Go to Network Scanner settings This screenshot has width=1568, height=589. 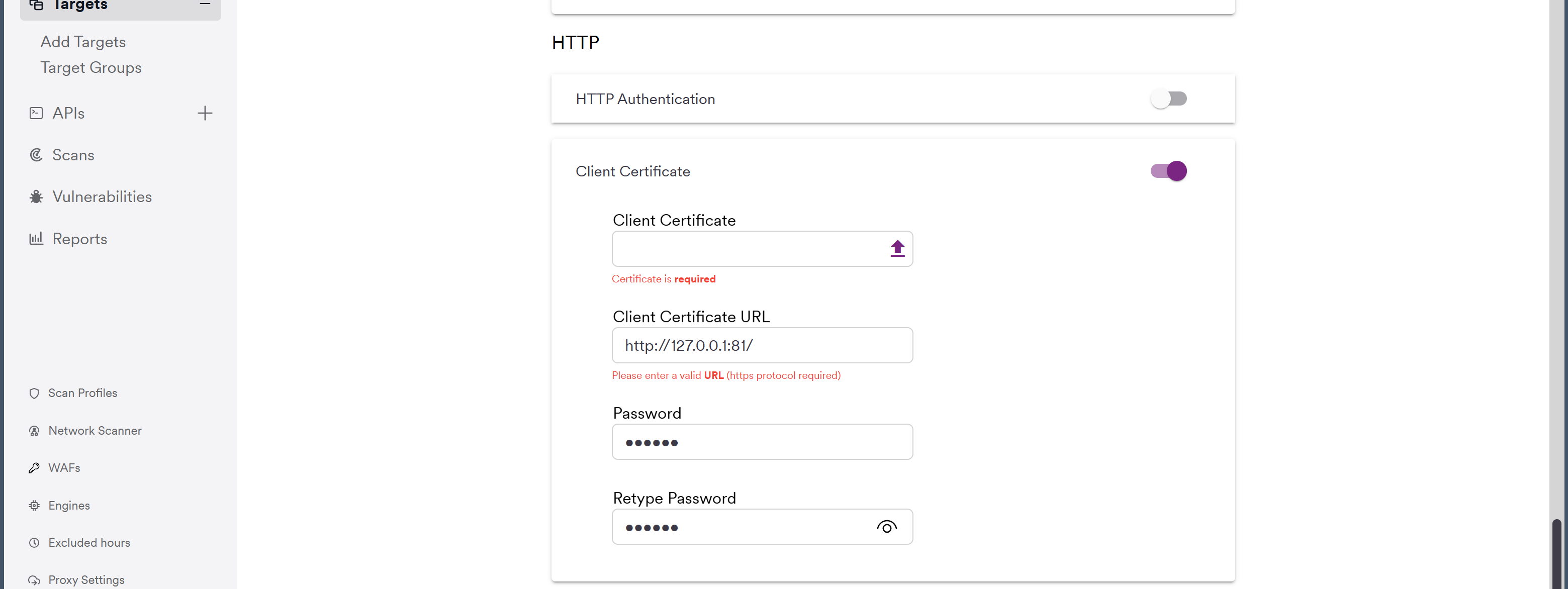pyautogui.click(x=95, y=431)
